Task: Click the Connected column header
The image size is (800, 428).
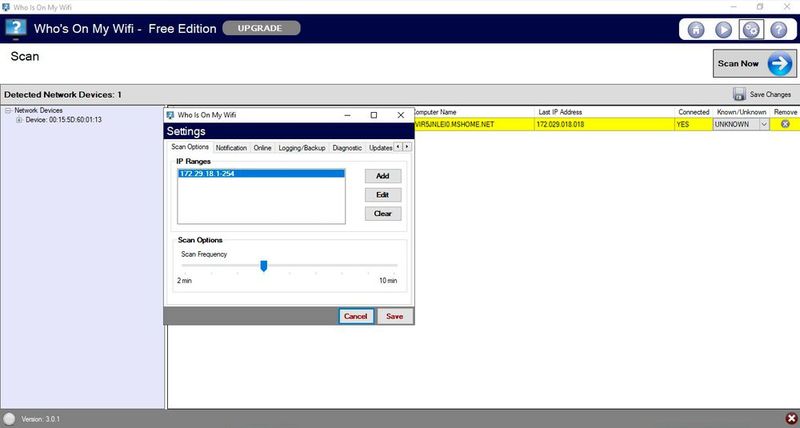Action: [693, 112]
